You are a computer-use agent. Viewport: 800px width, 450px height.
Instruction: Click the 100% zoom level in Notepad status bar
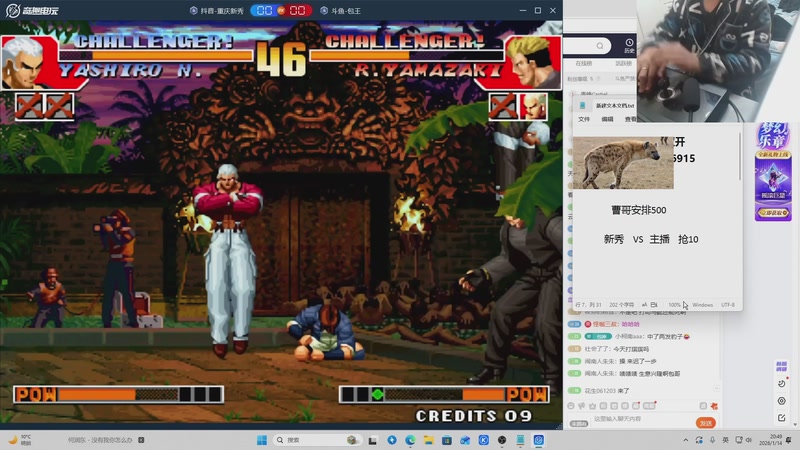(x=674, y=305)
